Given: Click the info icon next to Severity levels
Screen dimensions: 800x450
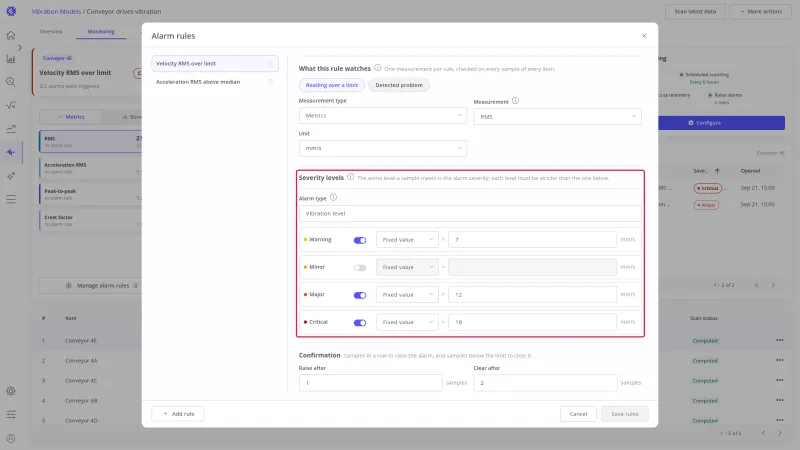Looking at the screenshot, I should click(x=351, y=177).
